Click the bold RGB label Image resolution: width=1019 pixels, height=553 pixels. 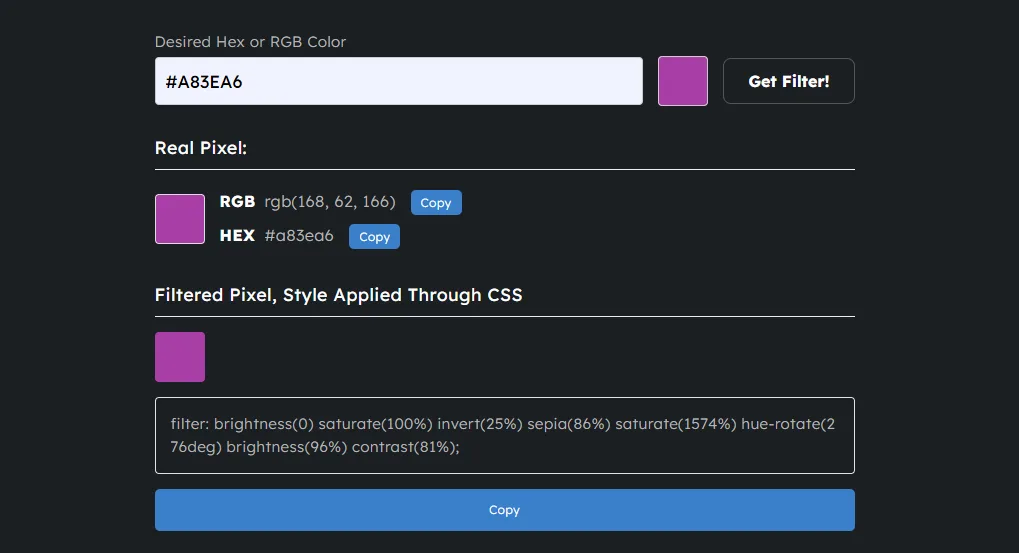pyautogui.click(x=237, y=202)
